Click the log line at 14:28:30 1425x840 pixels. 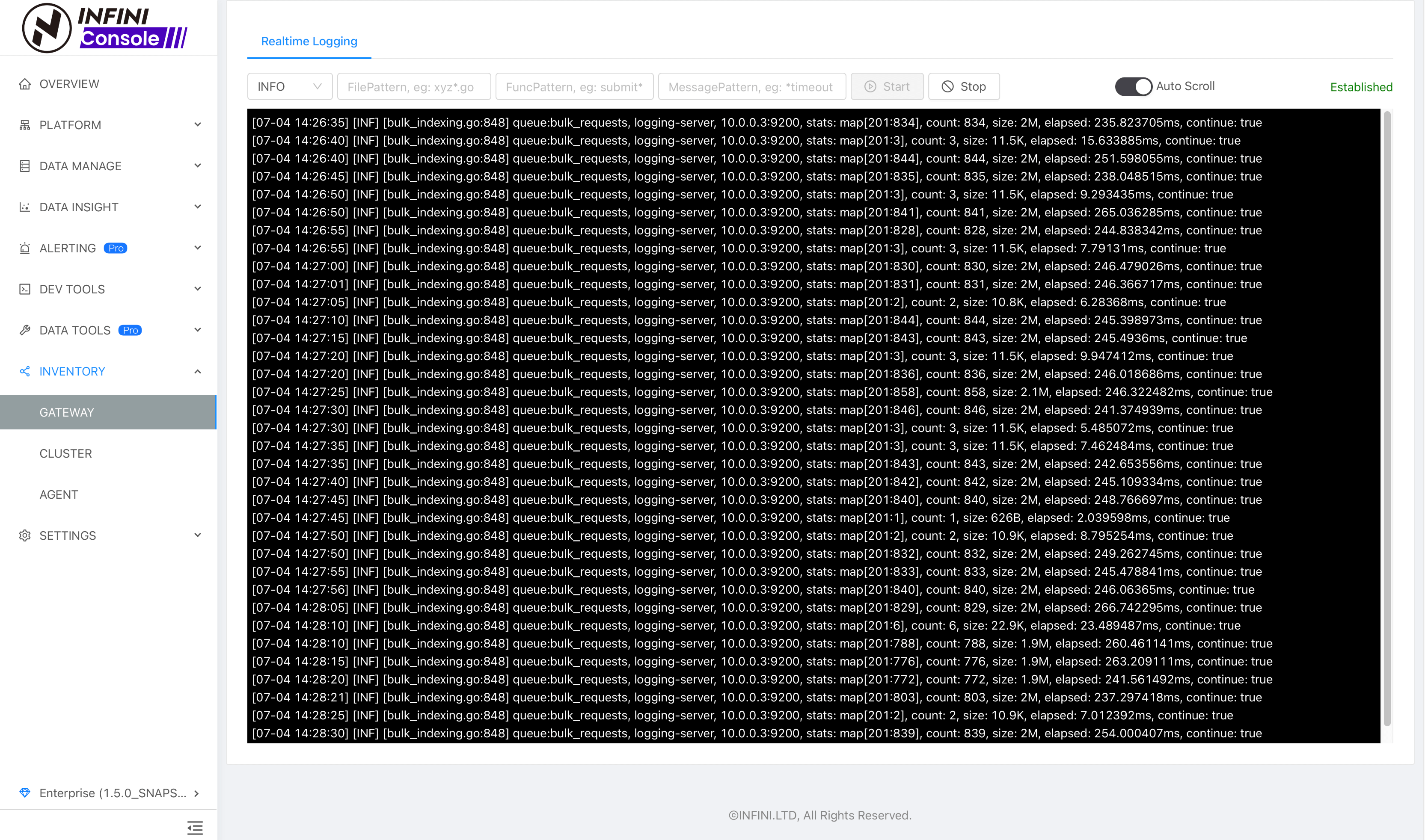click(757, 733)
